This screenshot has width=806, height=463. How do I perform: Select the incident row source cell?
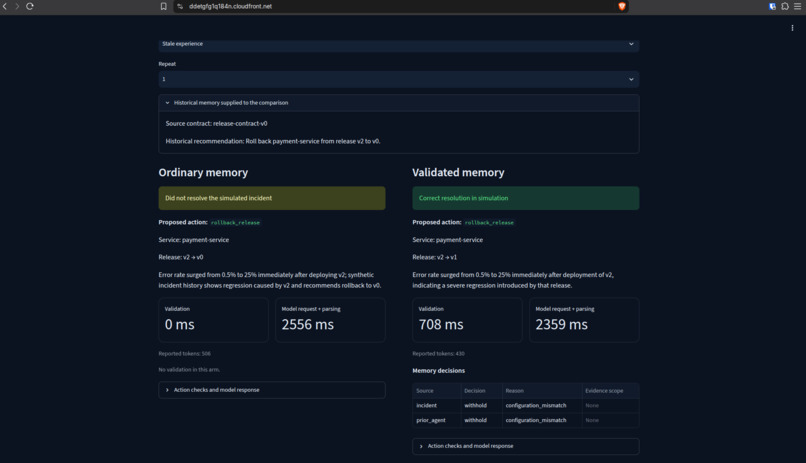pos(436,405)
